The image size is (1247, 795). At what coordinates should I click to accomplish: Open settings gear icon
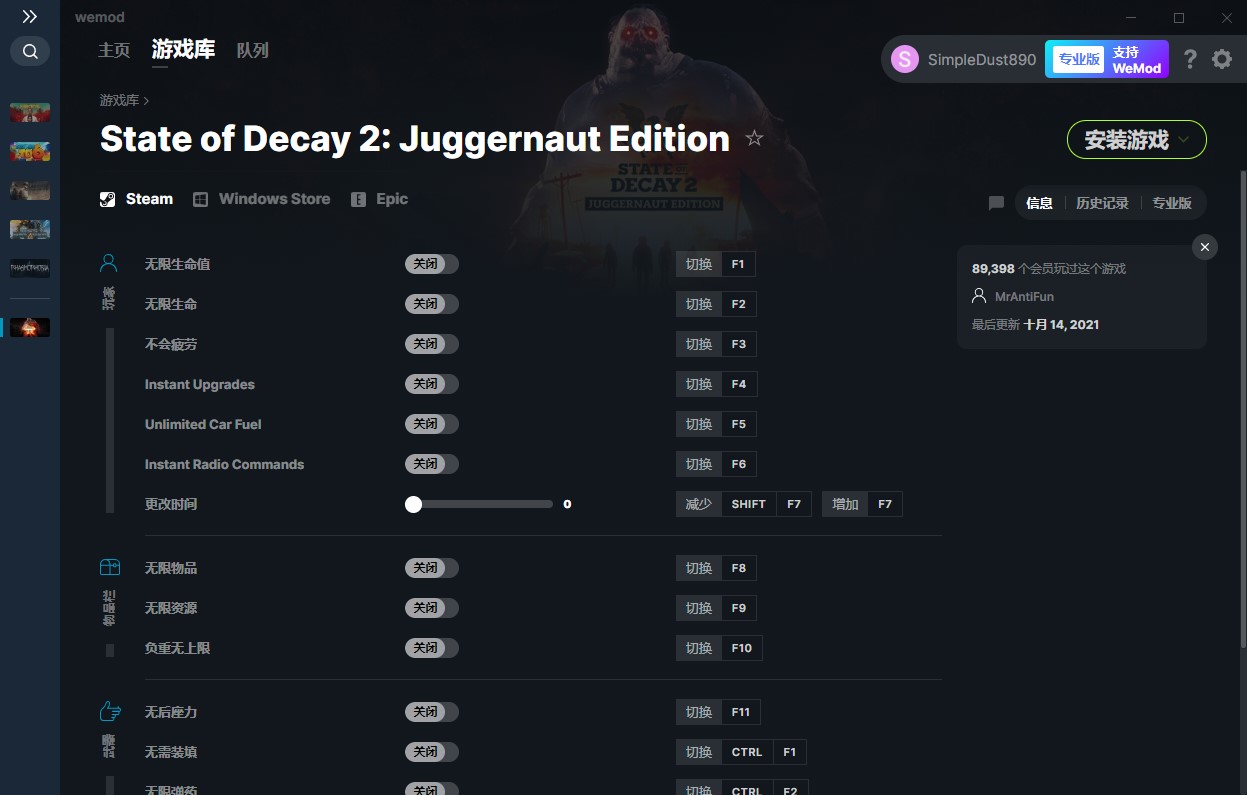[x=1222, y=59]
